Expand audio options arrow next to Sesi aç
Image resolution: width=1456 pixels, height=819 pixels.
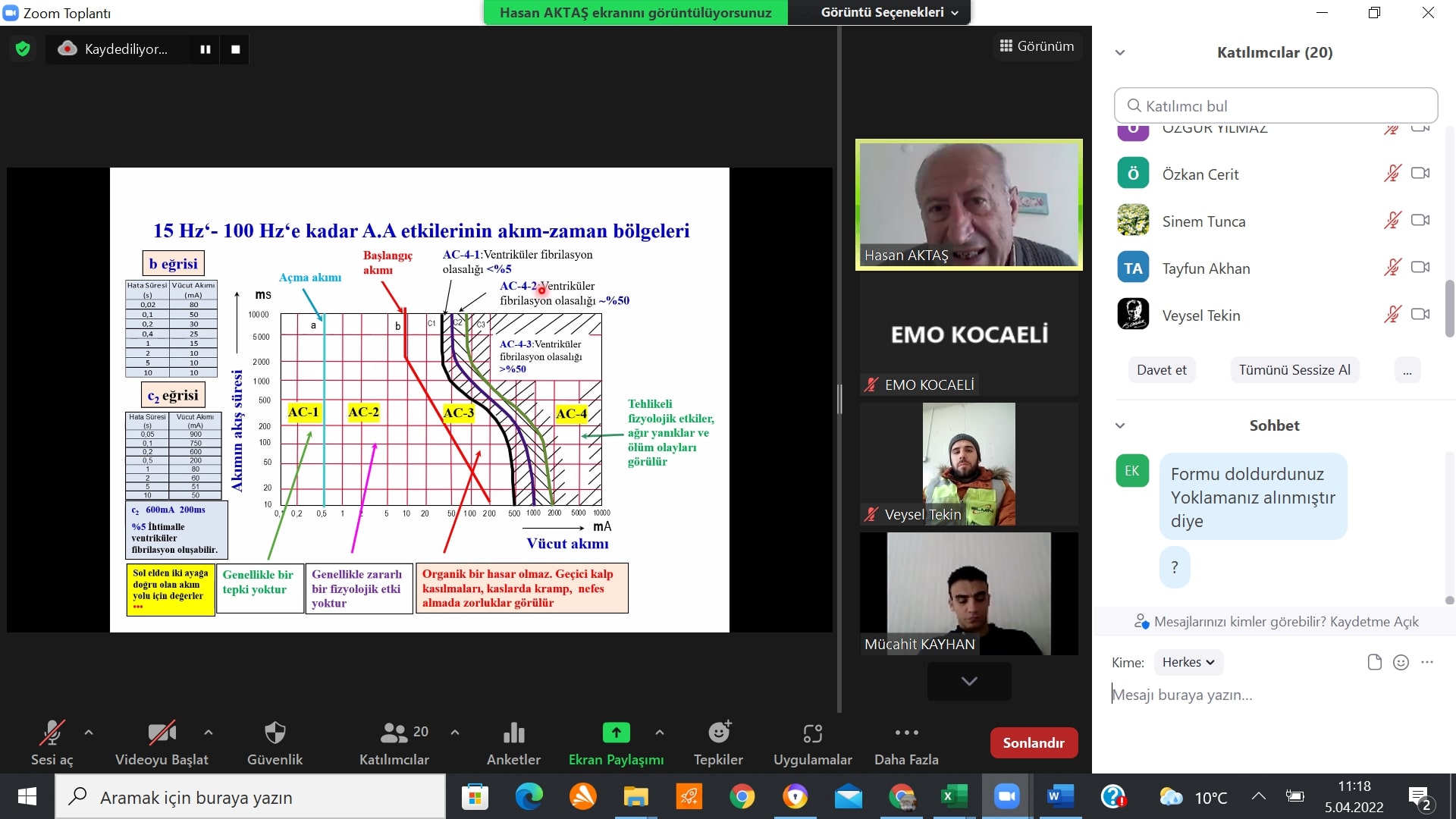tap(89, 733)
